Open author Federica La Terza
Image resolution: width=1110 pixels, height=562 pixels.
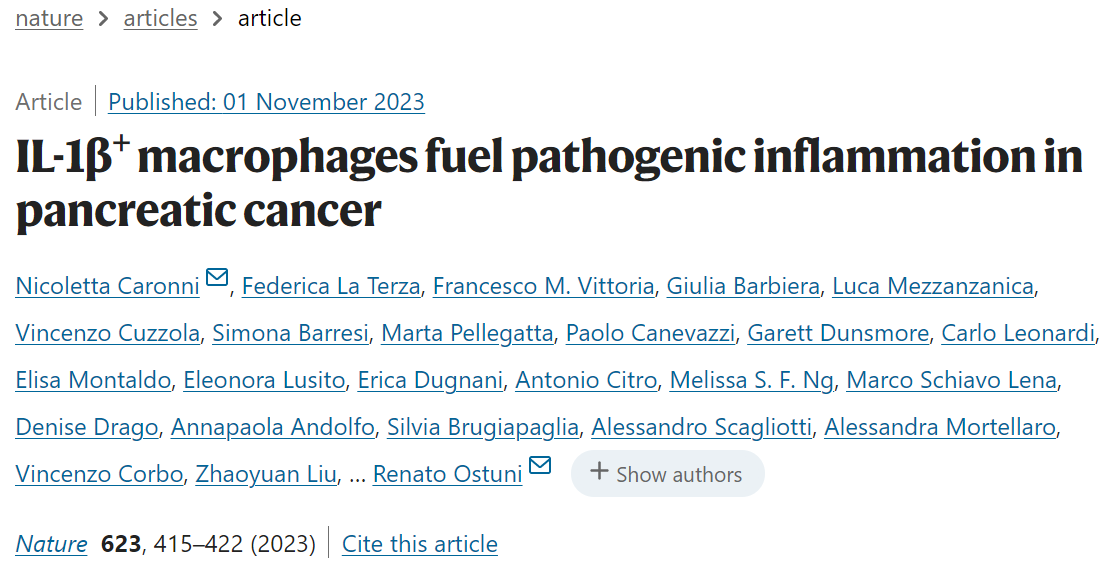331,286
